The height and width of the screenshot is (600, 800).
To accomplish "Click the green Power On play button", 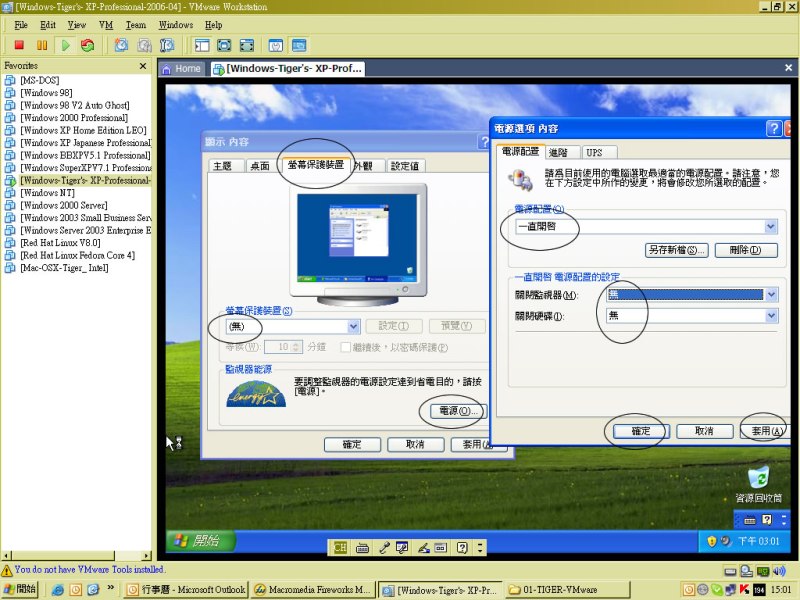I will [x=65, y=45].
